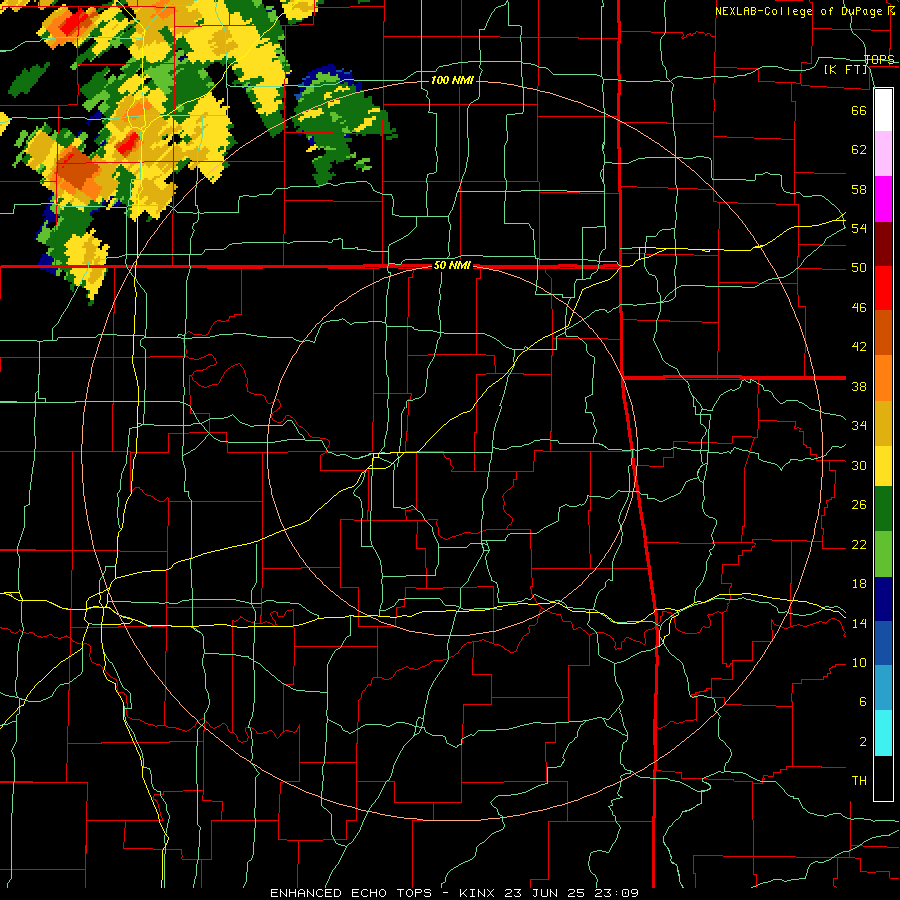Click legend value "18"

point(859,584)
